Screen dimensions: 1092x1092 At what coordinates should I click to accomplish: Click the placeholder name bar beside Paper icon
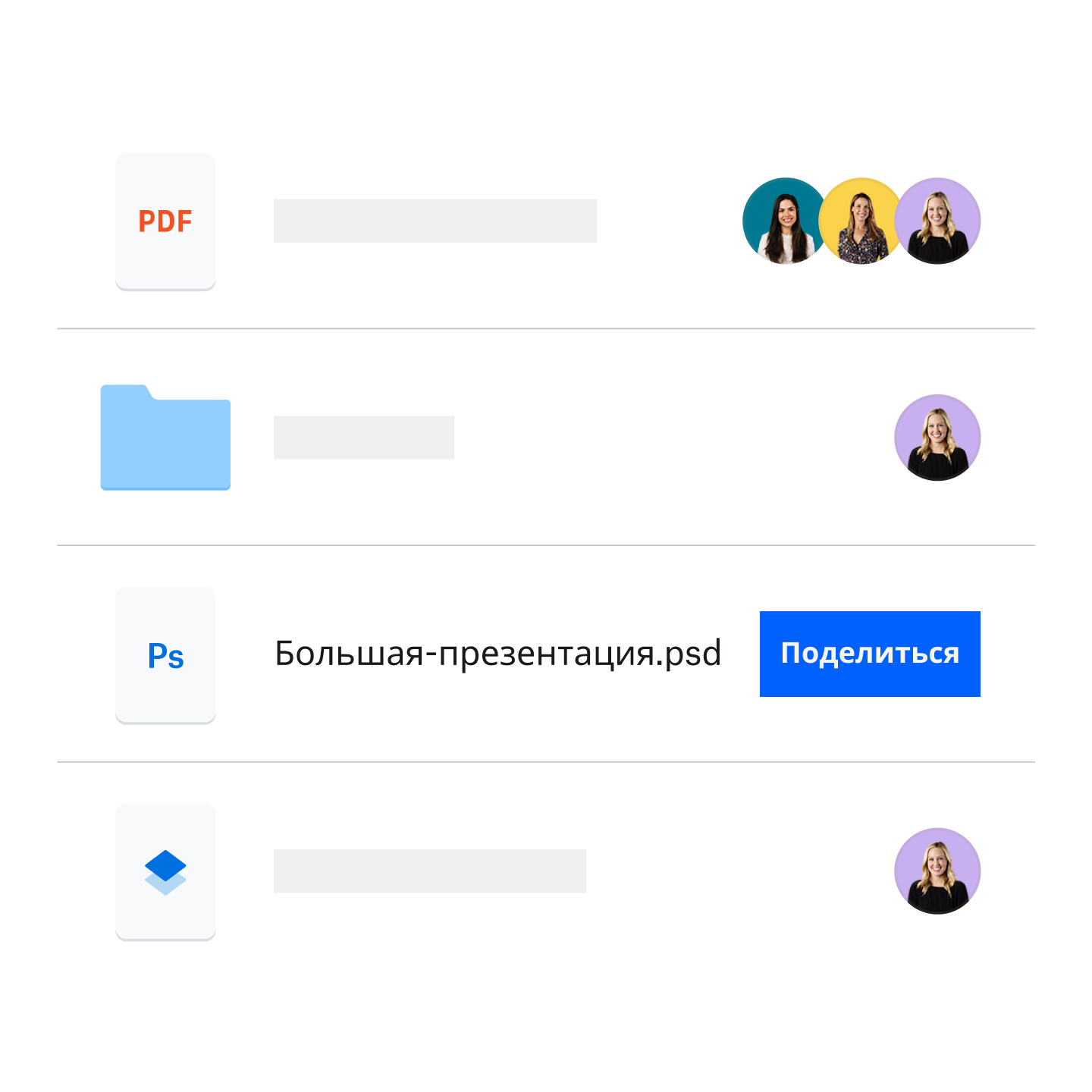(430, 871)
